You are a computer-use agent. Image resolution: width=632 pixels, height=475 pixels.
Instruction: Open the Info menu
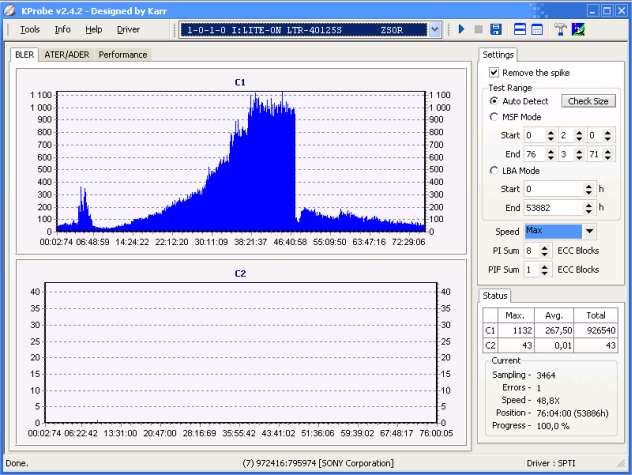click(x=62, y=29)
